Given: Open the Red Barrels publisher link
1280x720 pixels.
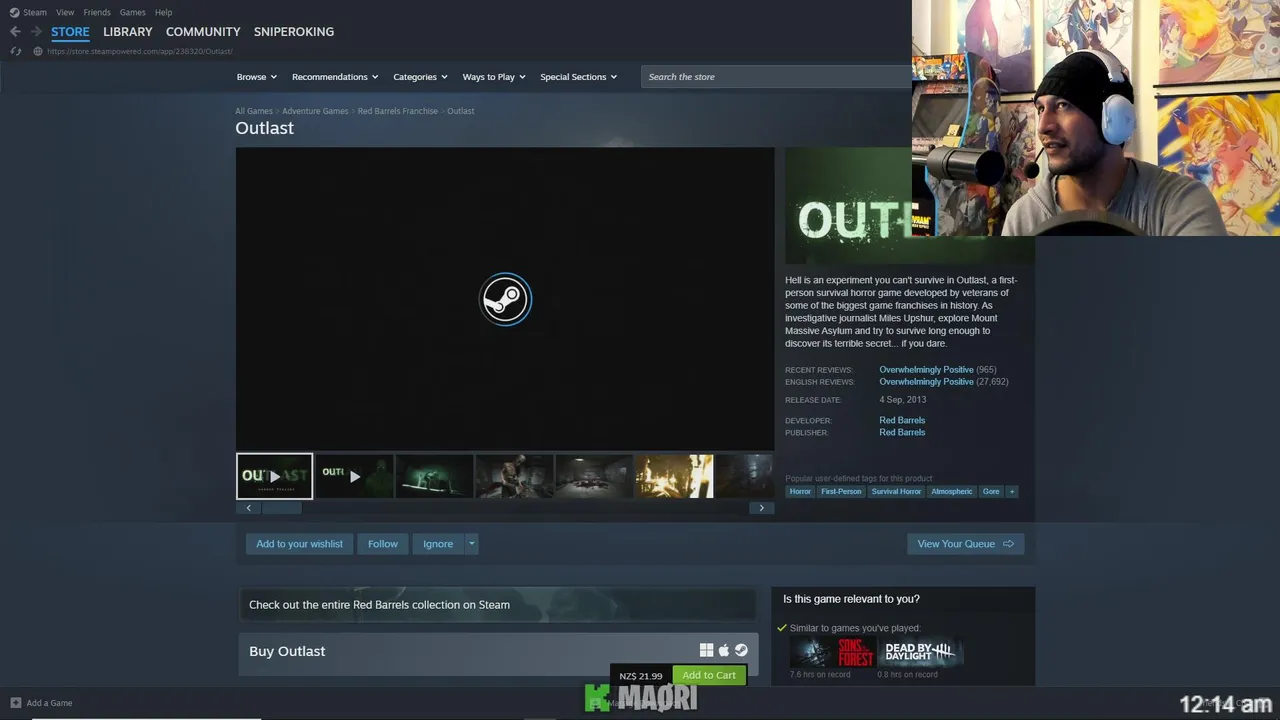Looking at the screenshot, I should coord(902,432).
